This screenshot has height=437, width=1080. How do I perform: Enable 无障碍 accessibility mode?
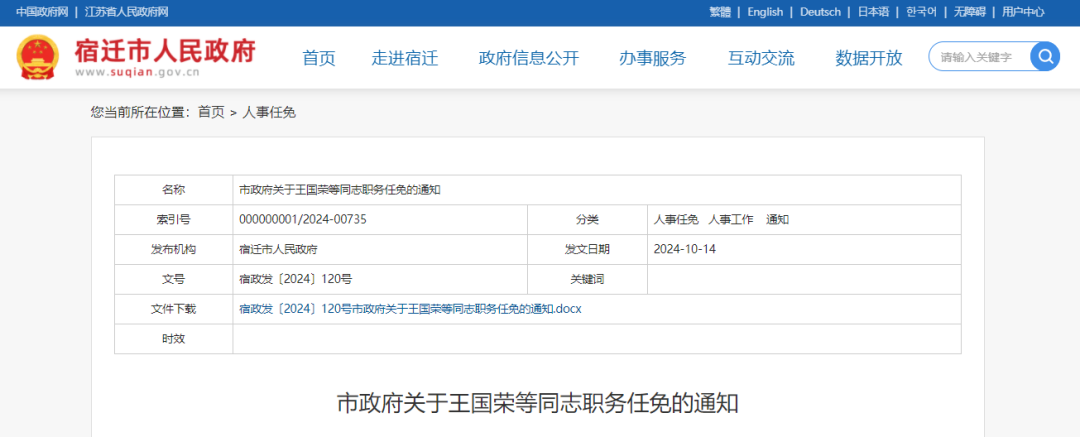[969, 12]
